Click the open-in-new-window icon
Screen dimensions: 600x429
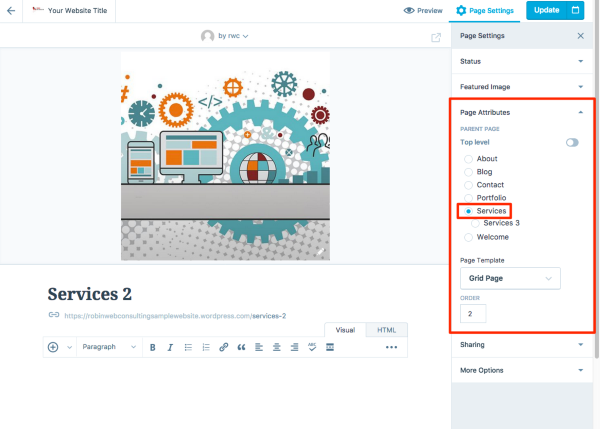(436, 37)
